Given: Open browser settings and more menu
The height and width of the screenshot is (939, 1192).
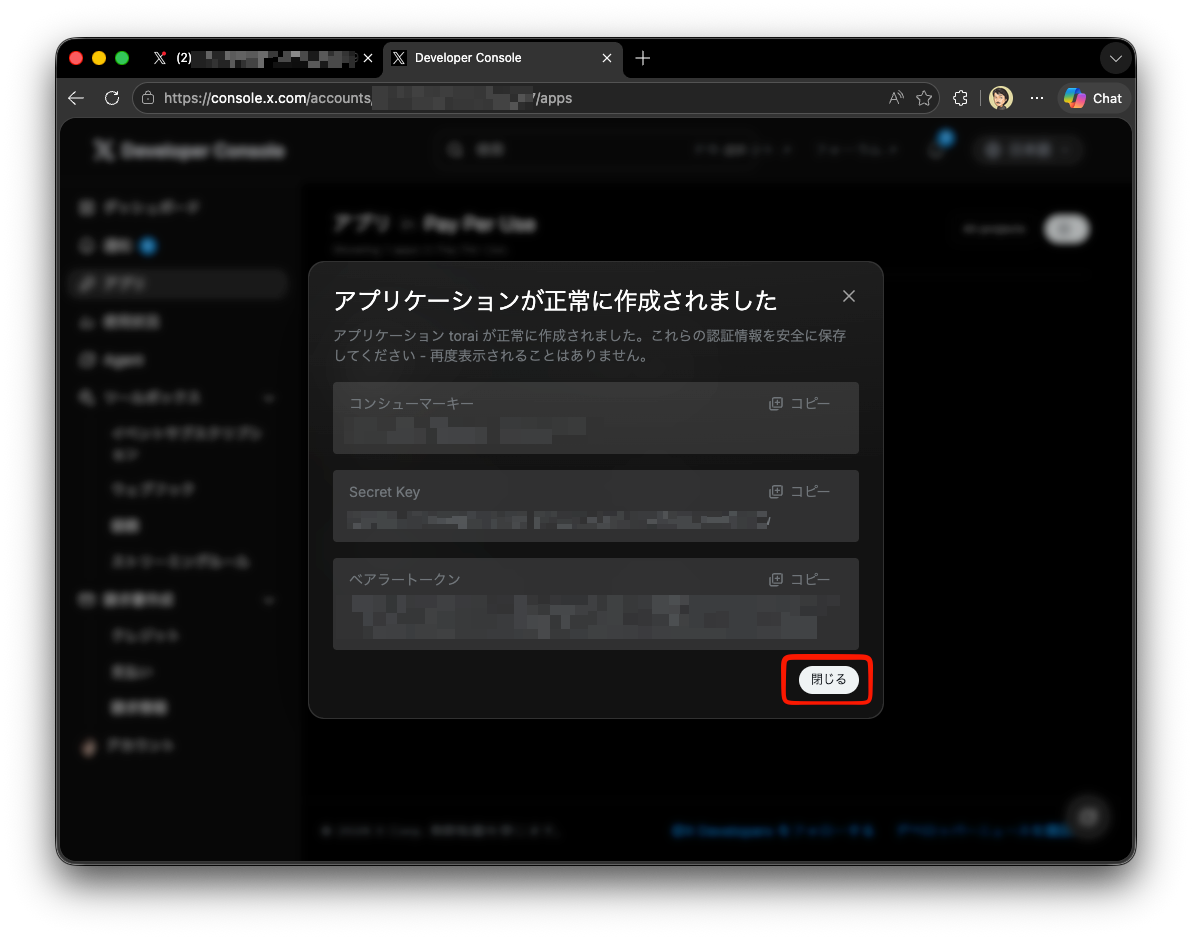Looking at the screenshot, I should pyautogui.click(x=1037, y=98).
